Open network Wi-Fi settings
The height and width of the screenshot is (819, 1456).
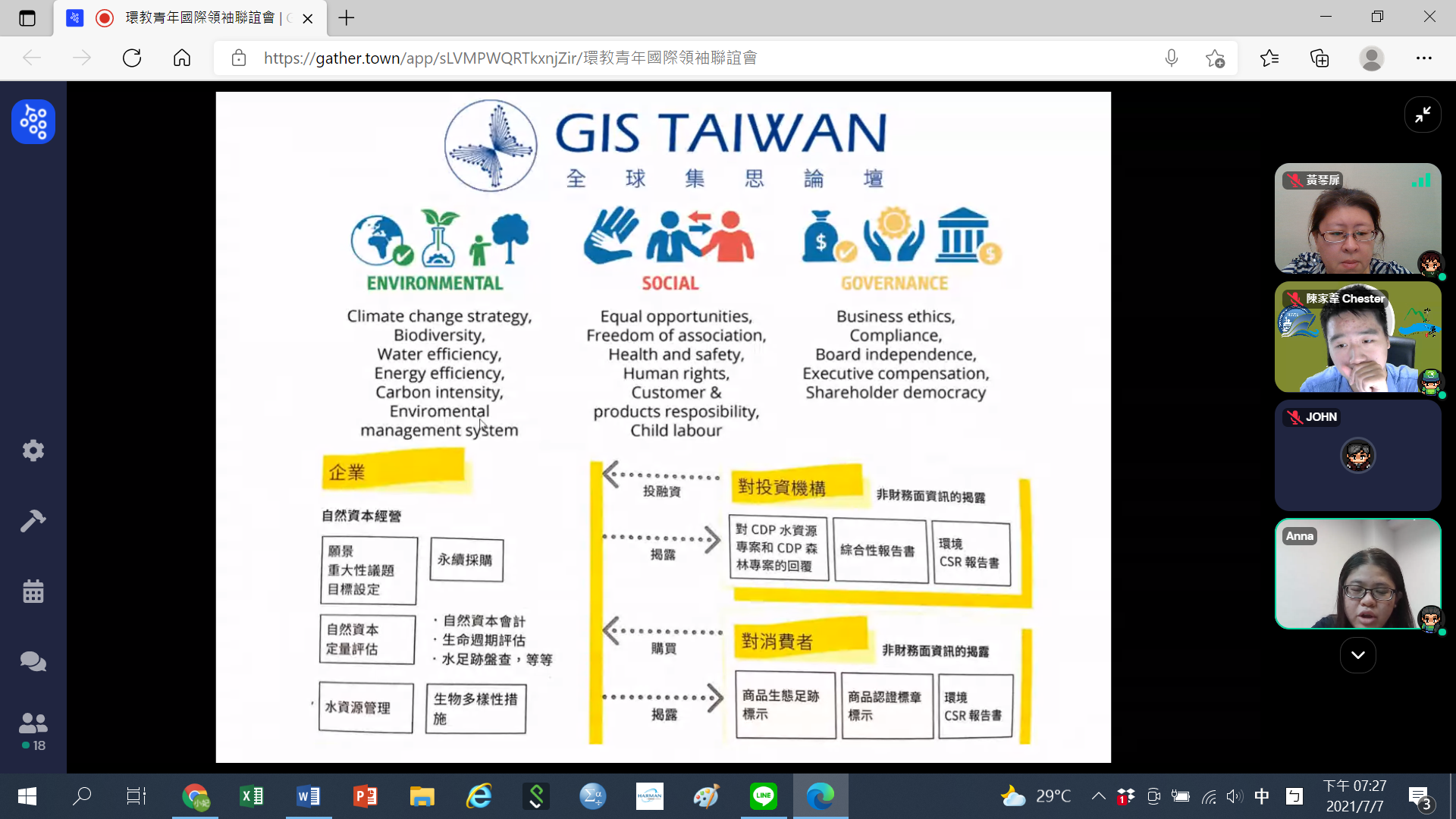pos(1209,796)
